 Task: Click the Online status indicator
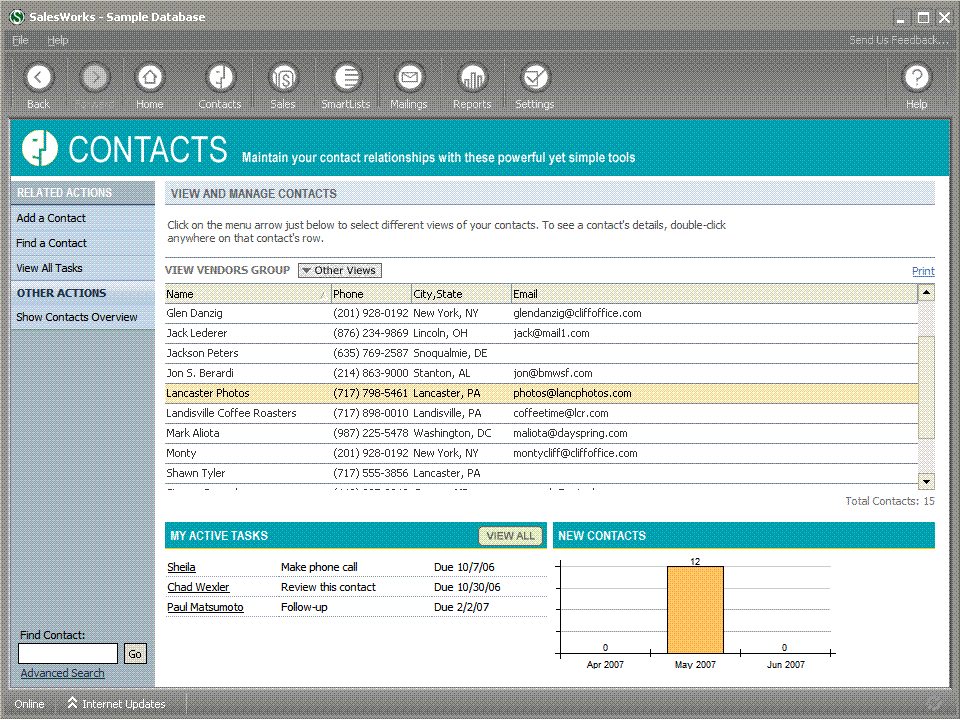pos(29,704)
